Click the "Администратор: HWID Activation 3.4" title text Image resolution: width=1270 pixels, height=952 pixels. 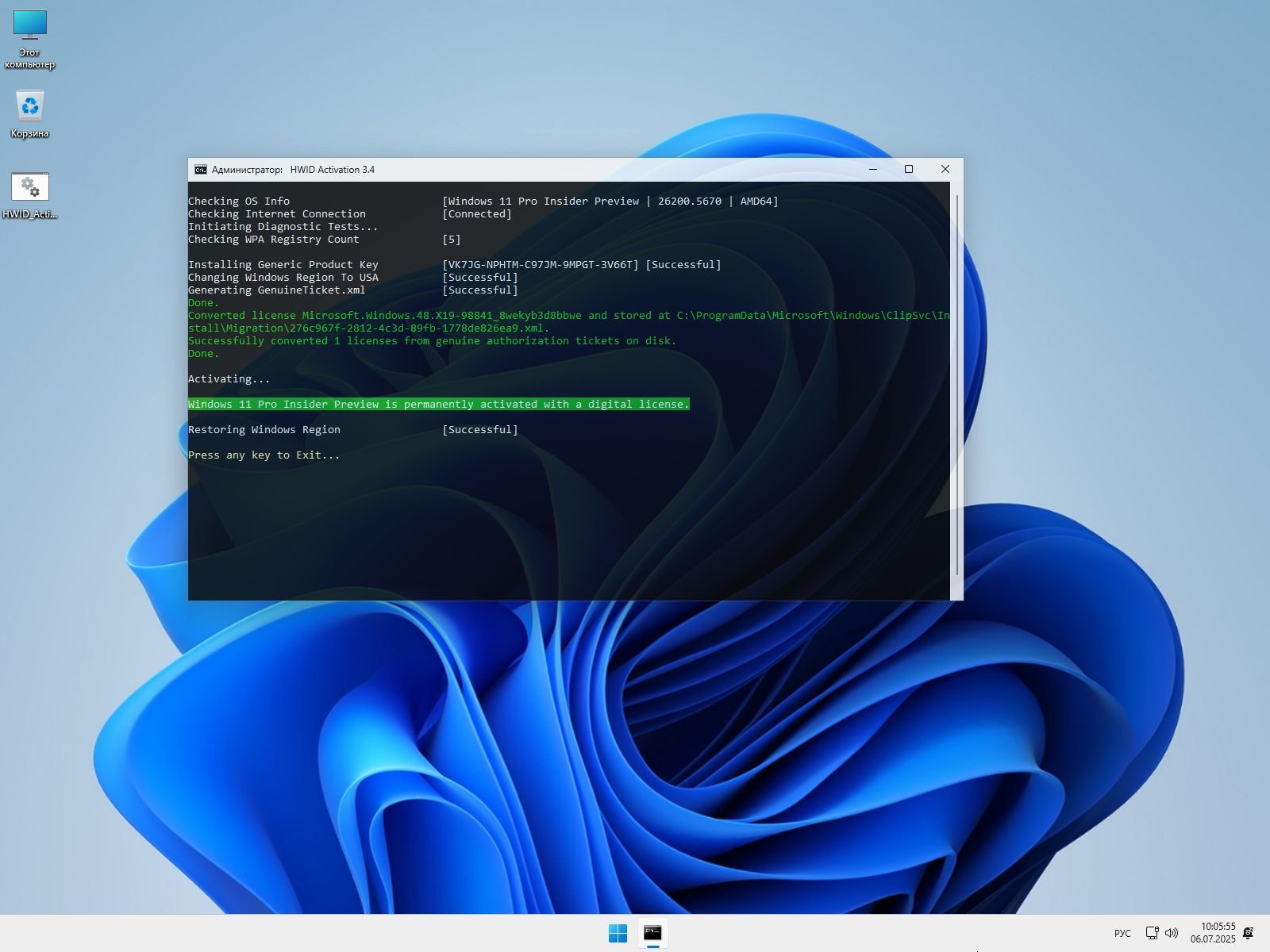[293, 170]
